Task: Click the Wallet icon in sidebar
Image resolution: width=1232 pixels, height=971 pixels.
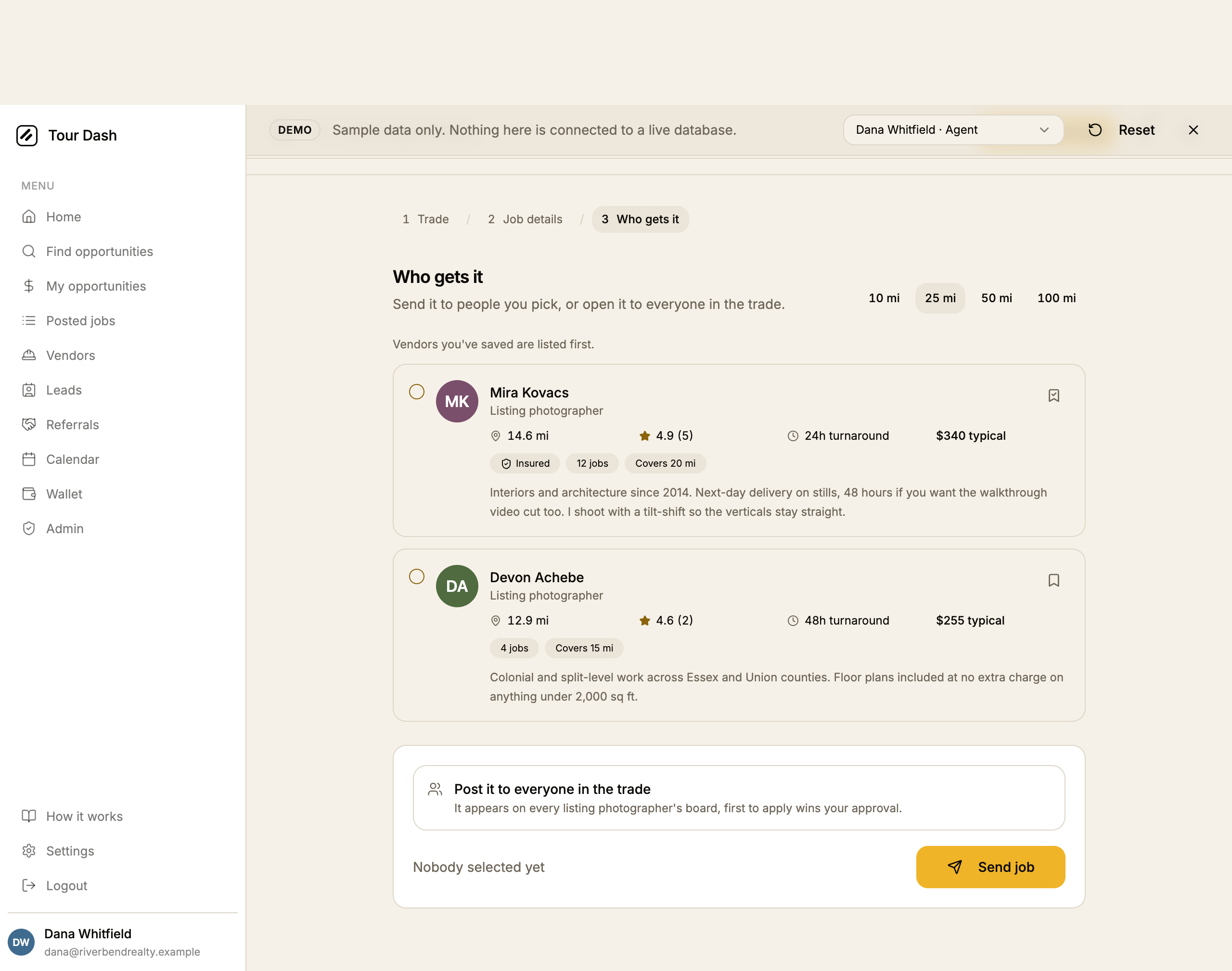Action: (29, 494)
